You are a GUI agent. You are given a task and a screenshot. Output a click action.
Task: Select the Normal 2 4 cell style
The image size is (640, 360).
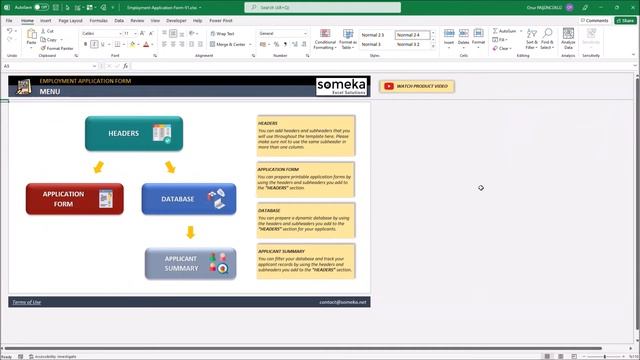coord(412,35)
